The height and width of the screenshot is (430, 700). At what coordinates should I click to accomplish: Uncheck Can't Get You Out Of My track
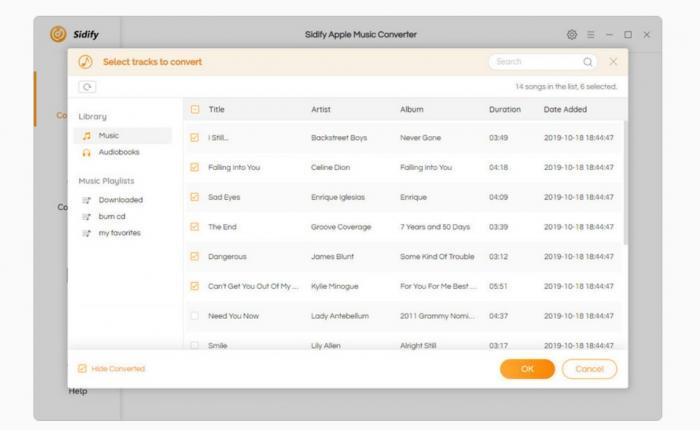pos(195,286)
